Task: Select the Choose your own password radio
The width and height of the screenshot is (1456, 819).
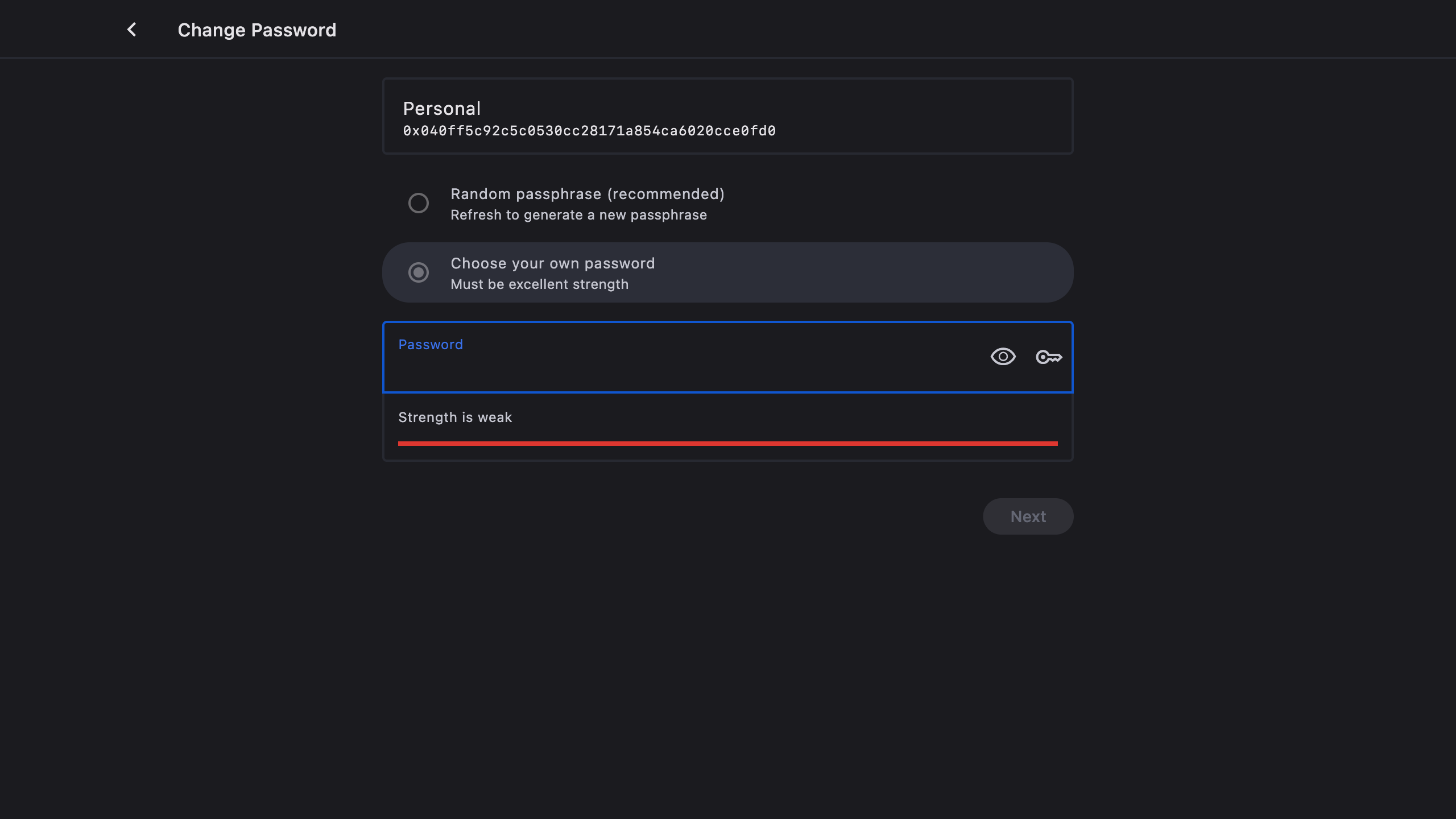Action: 419,272
